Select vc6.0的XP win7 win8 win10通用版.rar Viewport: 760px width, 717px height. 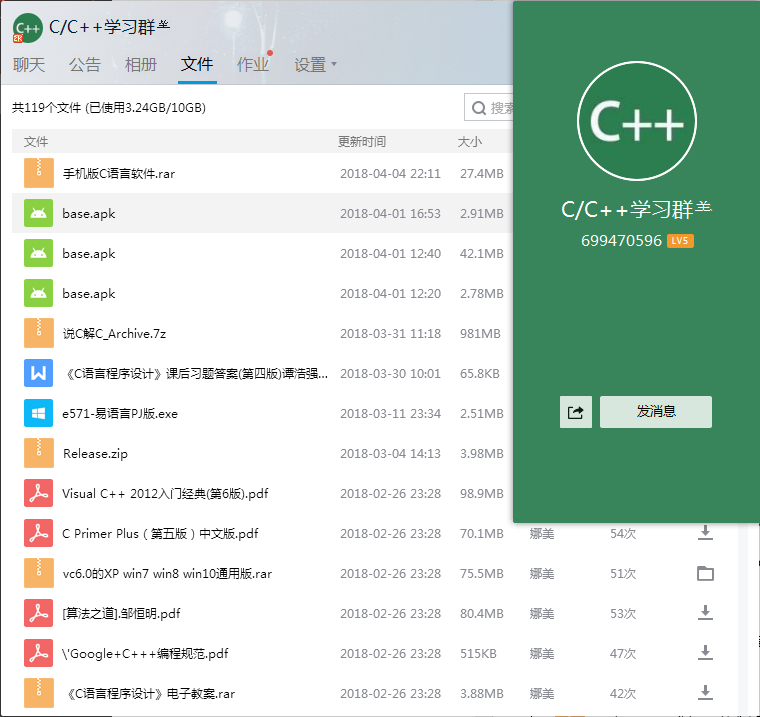(167, 574)
